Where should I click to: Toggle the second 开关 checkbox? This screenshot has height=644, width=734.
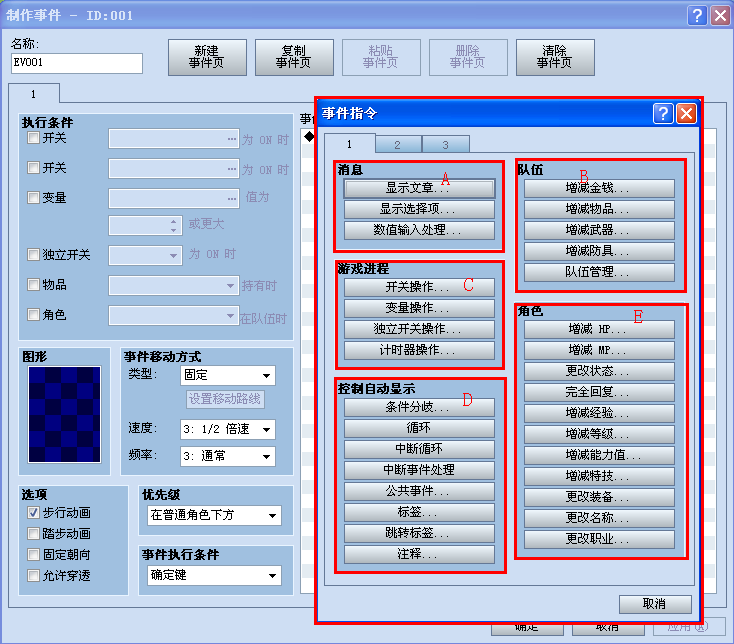[x=33, y=168]
